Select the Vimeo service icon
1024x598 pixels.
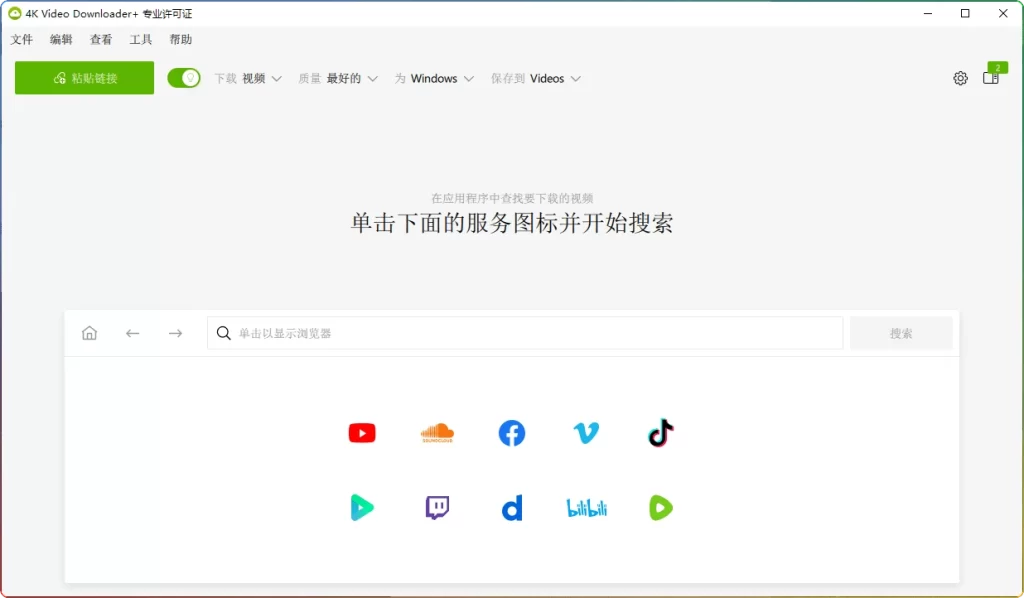pos(586,432)
